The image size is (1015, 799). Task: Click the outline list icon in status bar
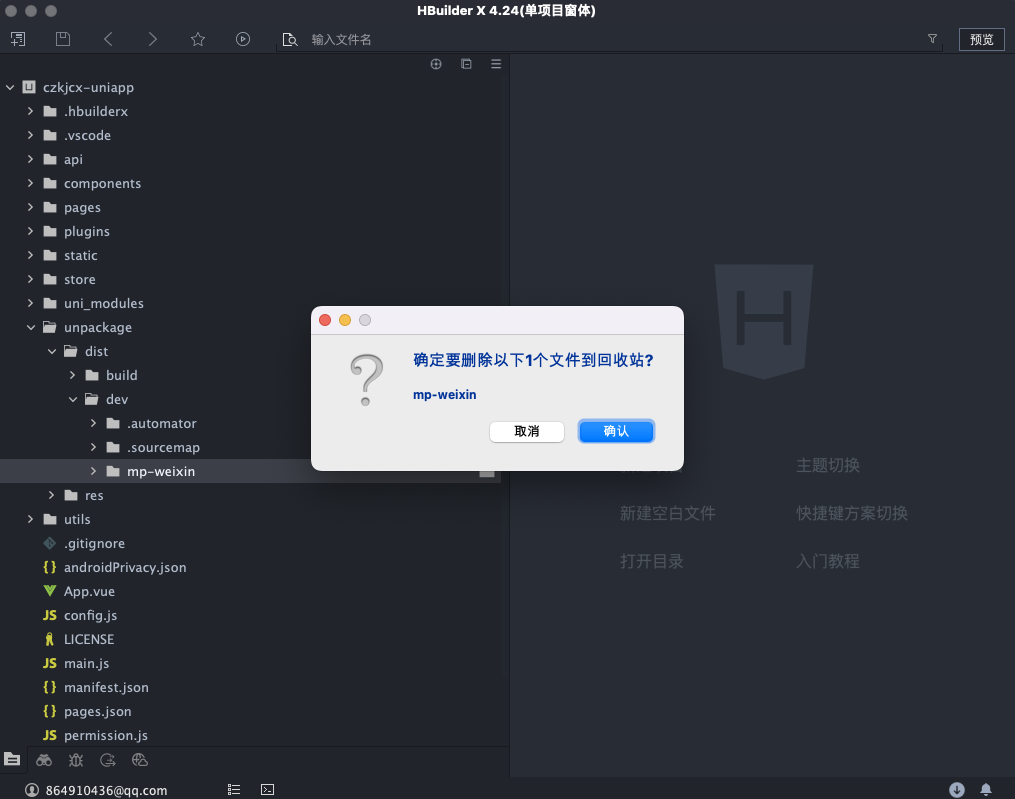coord(234,789)
